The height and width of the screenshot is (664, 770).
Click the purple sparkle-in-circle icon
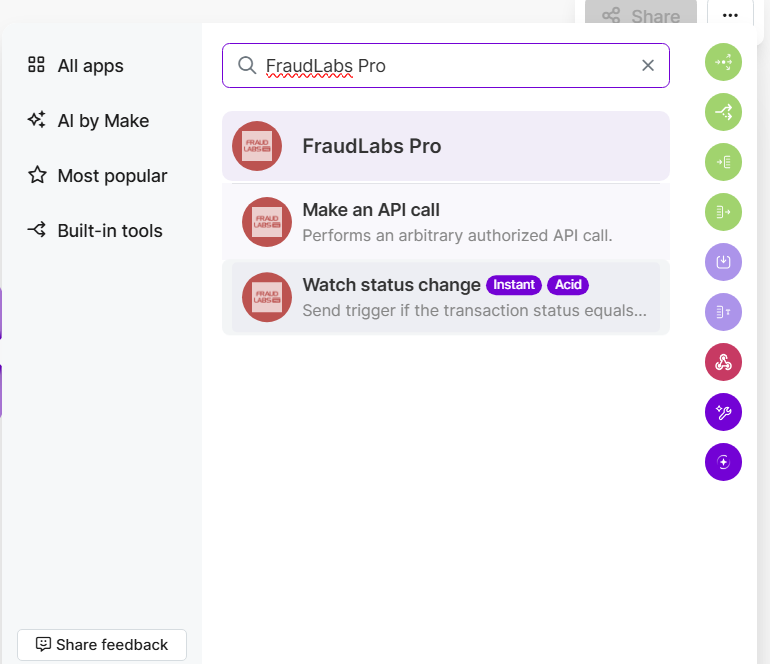[x=723, y=462]
